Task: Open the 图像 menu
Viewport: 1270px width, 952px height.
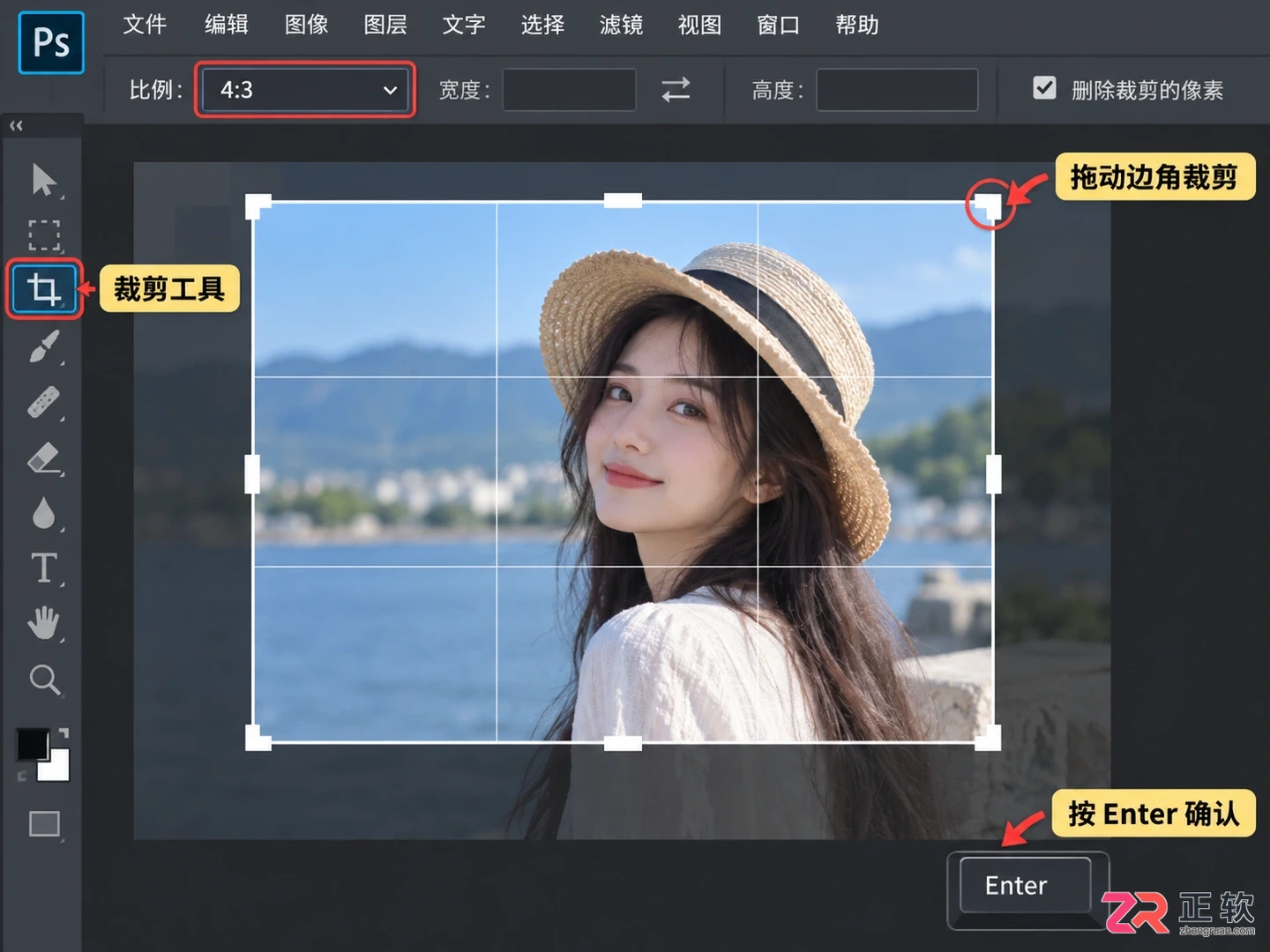Action: pyautogui.click(x=307, y=25)
